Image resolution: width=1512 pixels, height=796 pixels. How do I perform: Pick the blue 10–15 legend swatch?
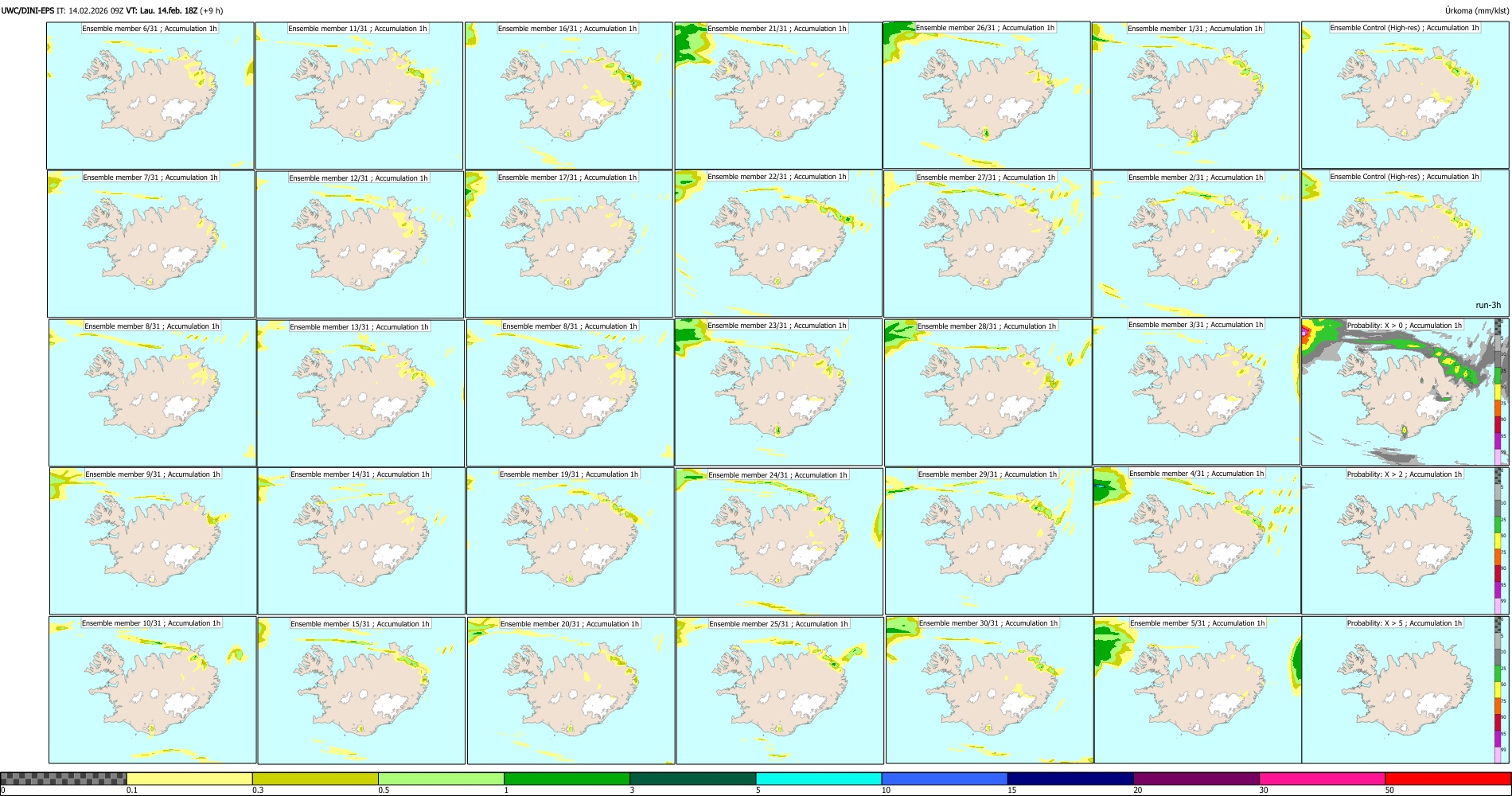(x=945, y=778)
